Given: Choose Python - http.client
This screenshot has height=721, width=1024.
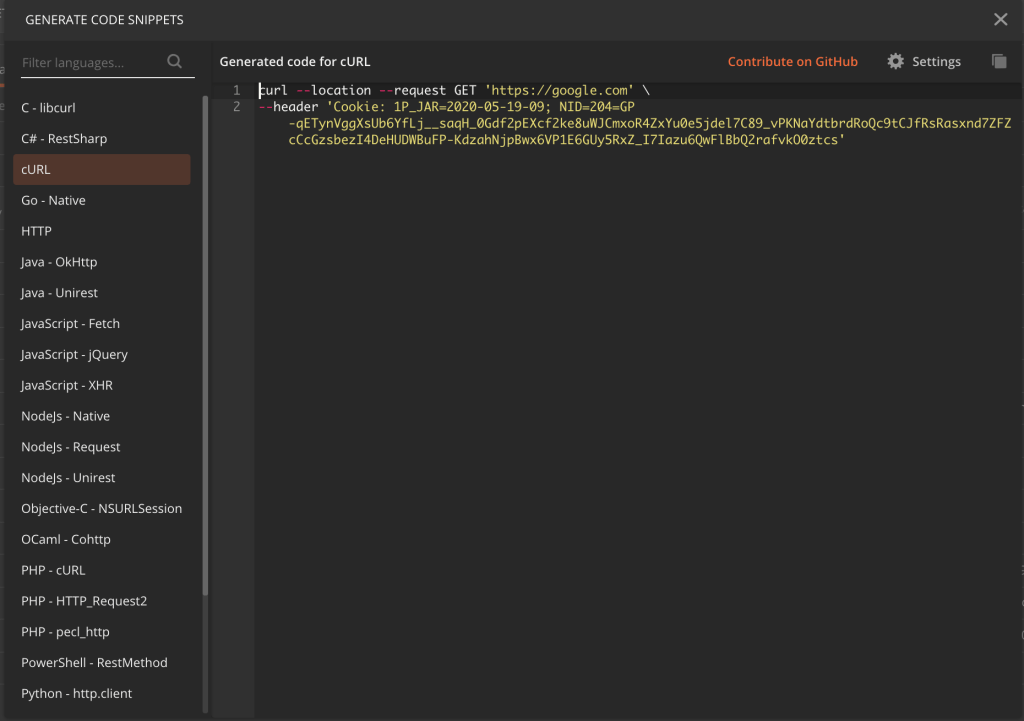Looking at the screenshot, I should (x=77, y=694).
